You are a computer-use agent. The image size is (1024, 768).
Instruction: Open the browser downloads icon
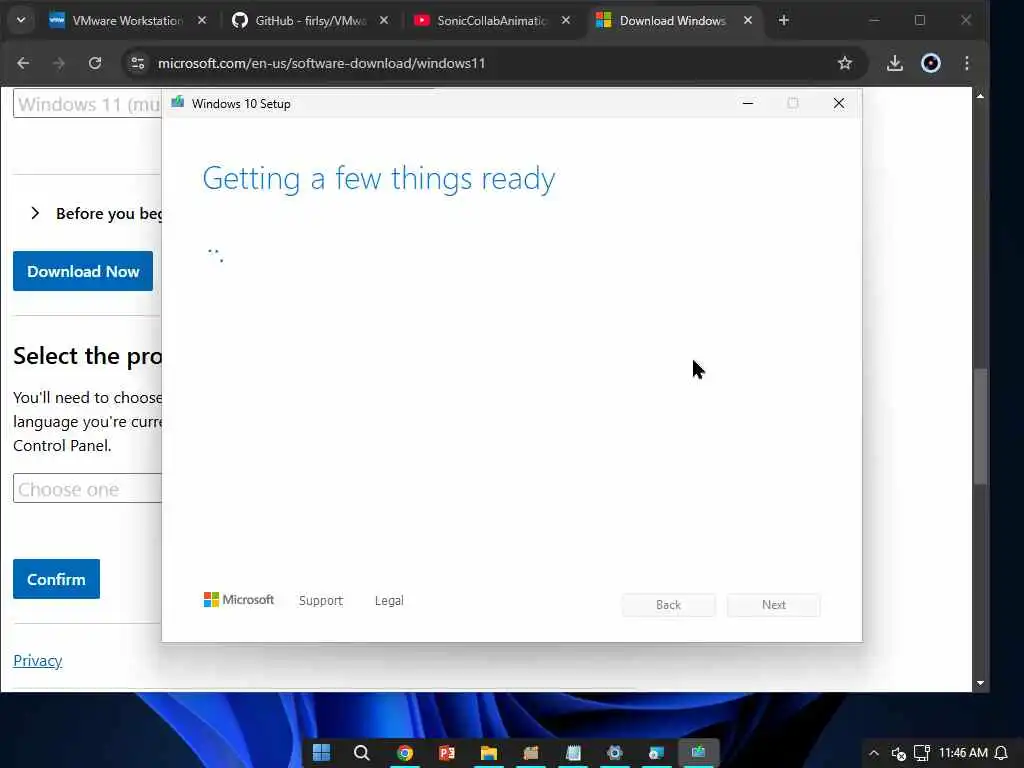tap(895, 63)
